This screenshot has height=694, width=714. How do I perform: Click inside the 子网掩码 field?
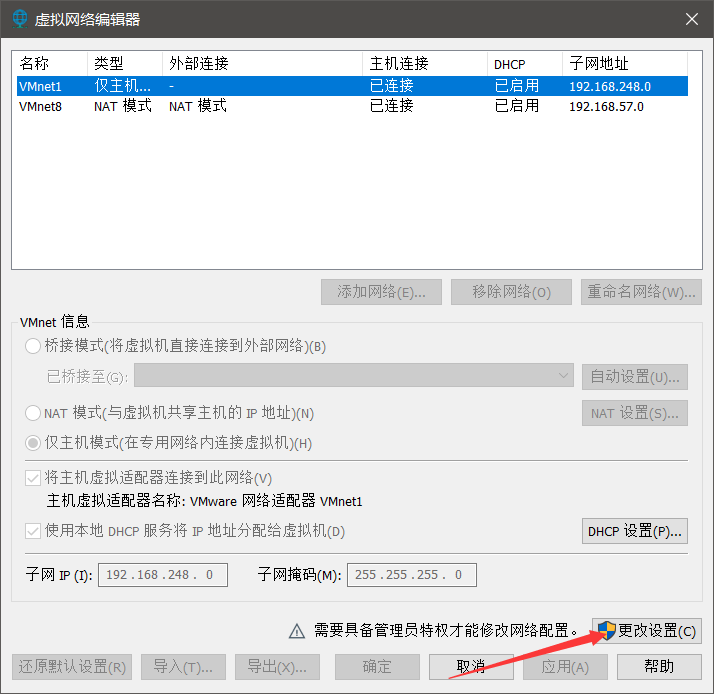click(412, 575)
